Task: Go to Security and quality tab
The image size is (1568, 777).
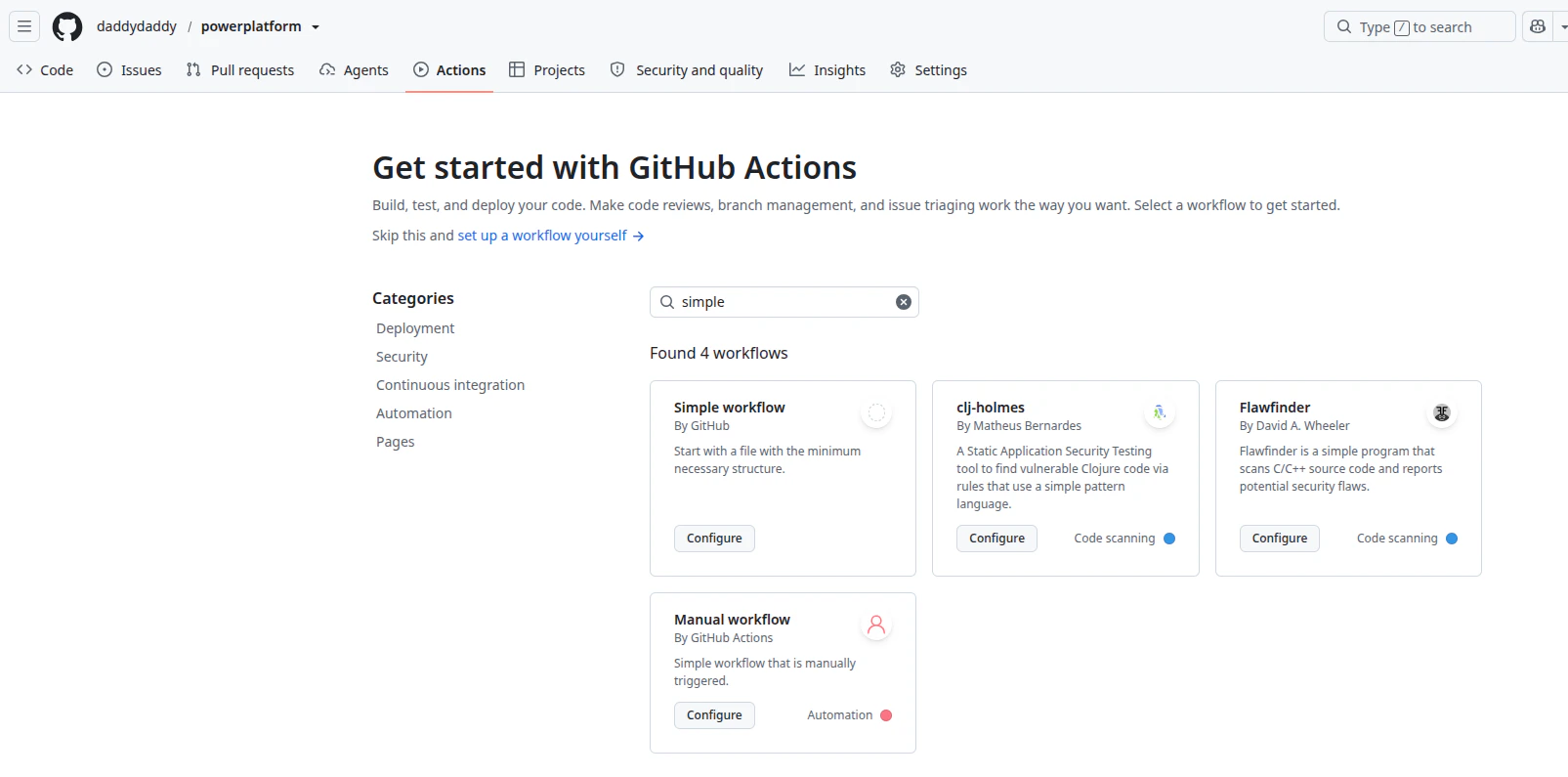Action: [x=687, y=70]
